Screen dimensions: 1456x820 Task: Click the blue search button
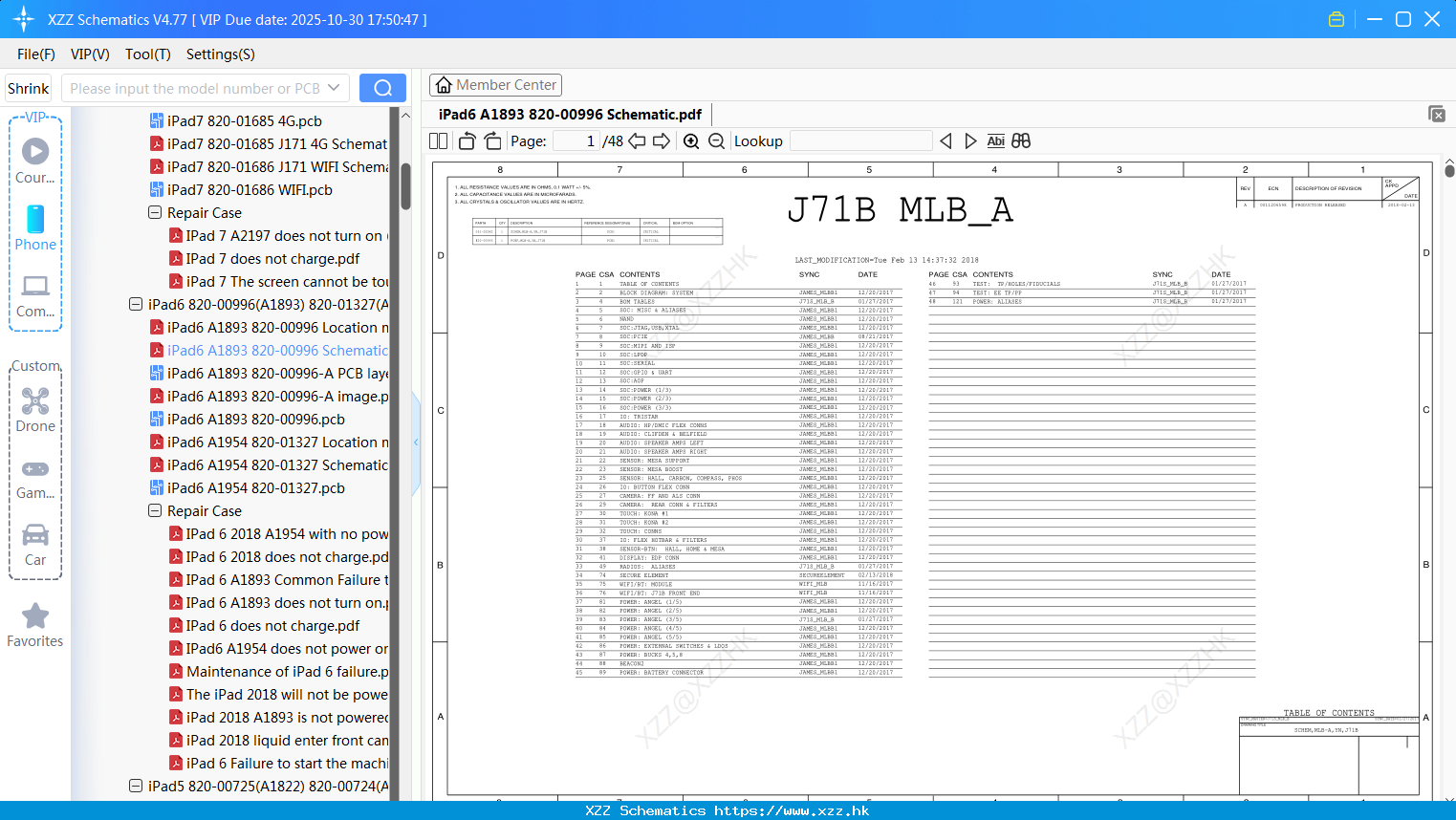coord(382,88)
